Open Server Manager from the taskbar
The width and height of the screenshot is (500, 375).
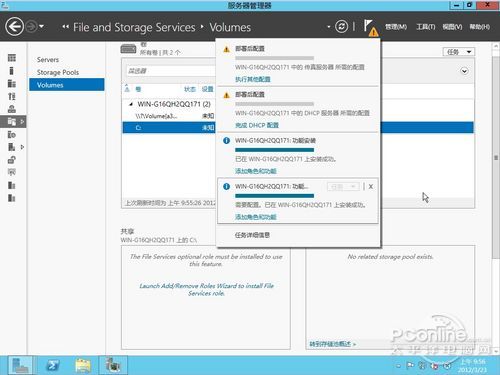[20, 365]
